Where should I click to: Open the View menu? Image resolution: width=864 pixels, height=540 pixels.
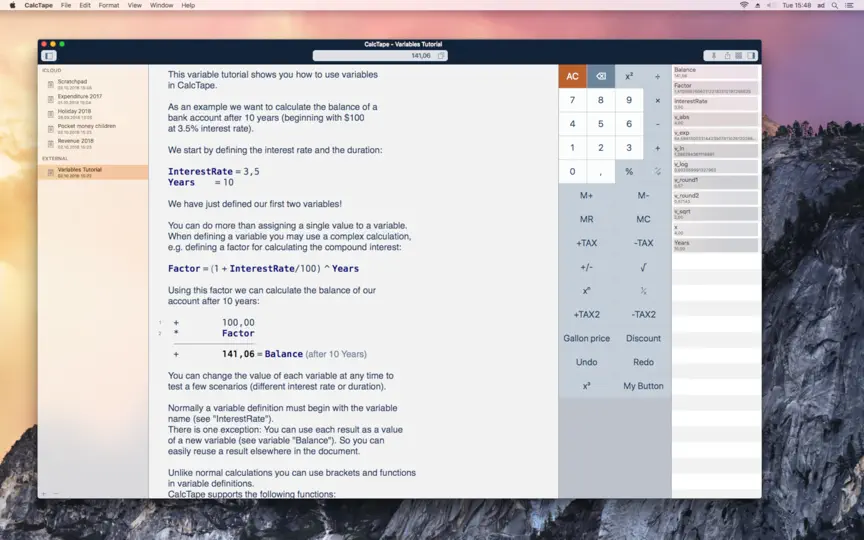134,5
